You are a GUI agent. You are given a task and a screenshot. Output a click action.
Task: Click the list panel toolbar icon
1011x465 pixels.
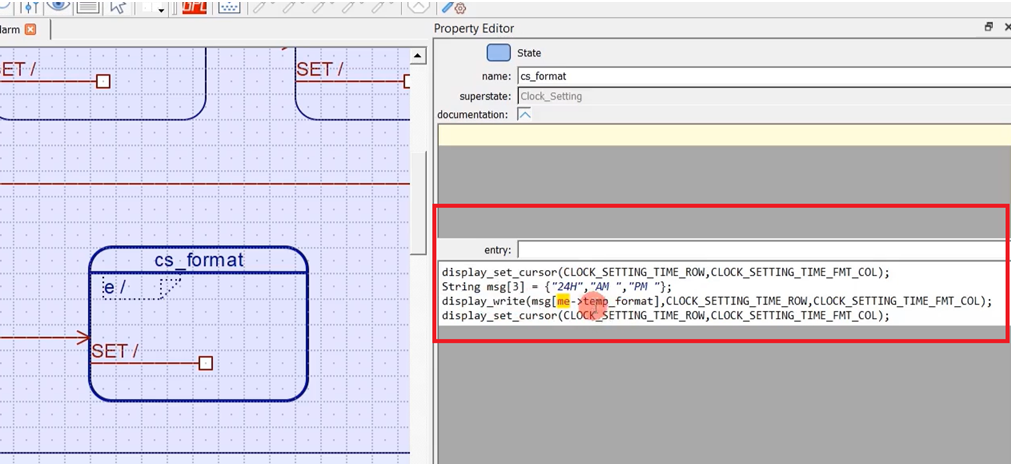pyautogui.click(x=88, y=7)
